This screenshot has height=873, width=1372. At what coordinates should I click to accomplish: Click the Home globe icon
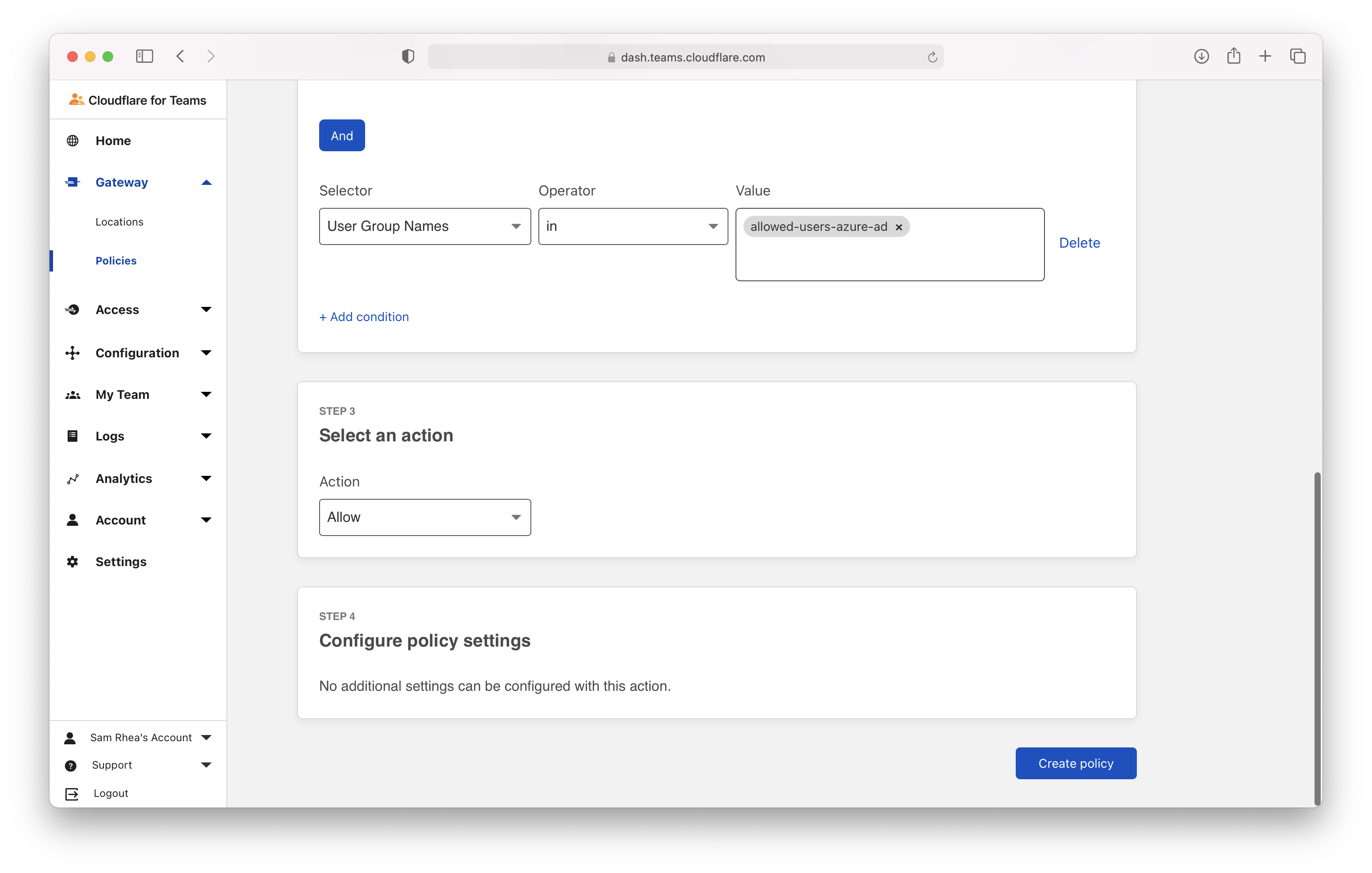(72, 141)
